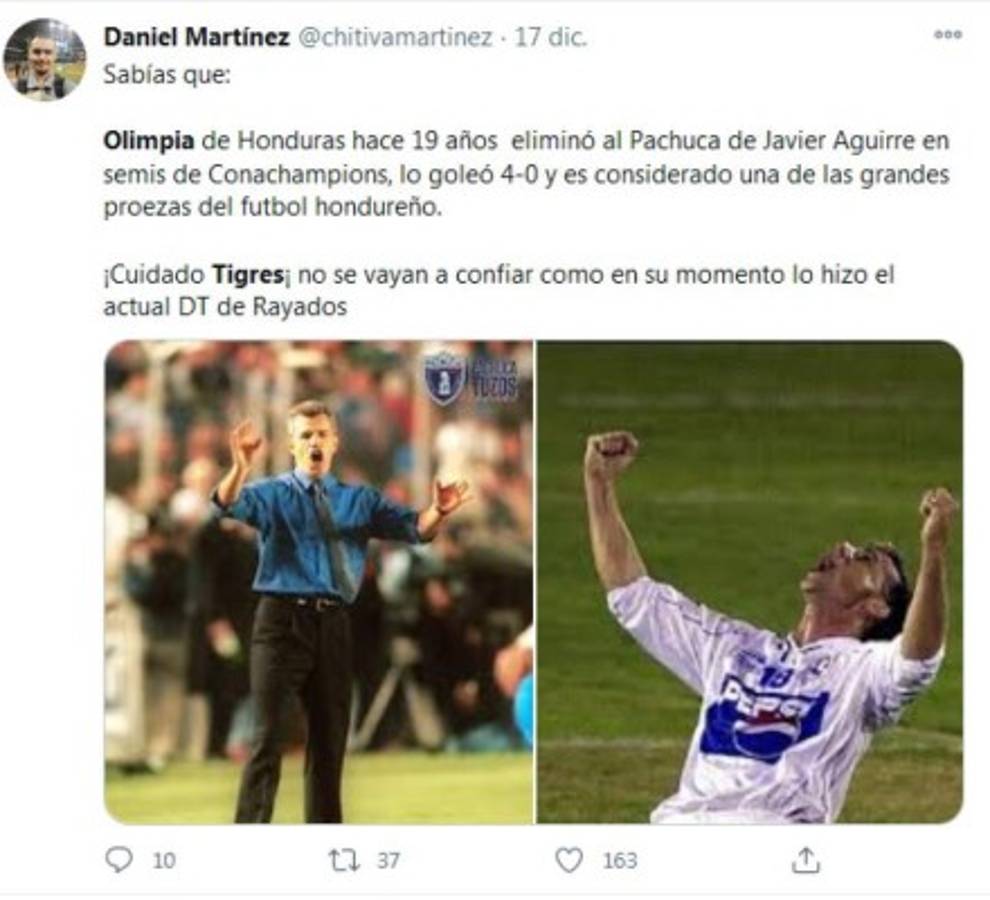Toggle liked state off via heart
This screenshot has width=990, height=900.
tap(570, 856)
